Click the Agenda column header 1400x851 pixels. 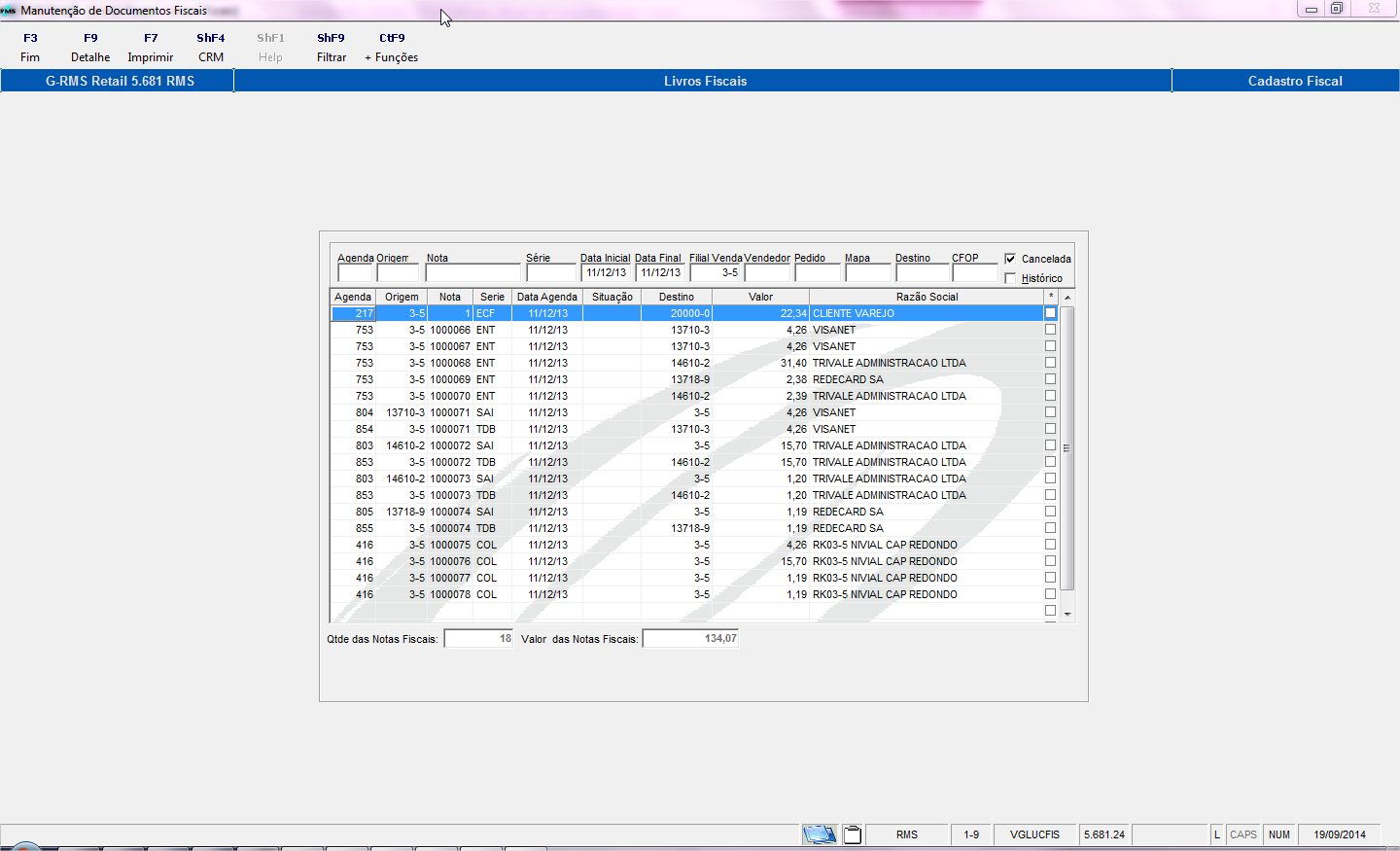click(353, 297)
